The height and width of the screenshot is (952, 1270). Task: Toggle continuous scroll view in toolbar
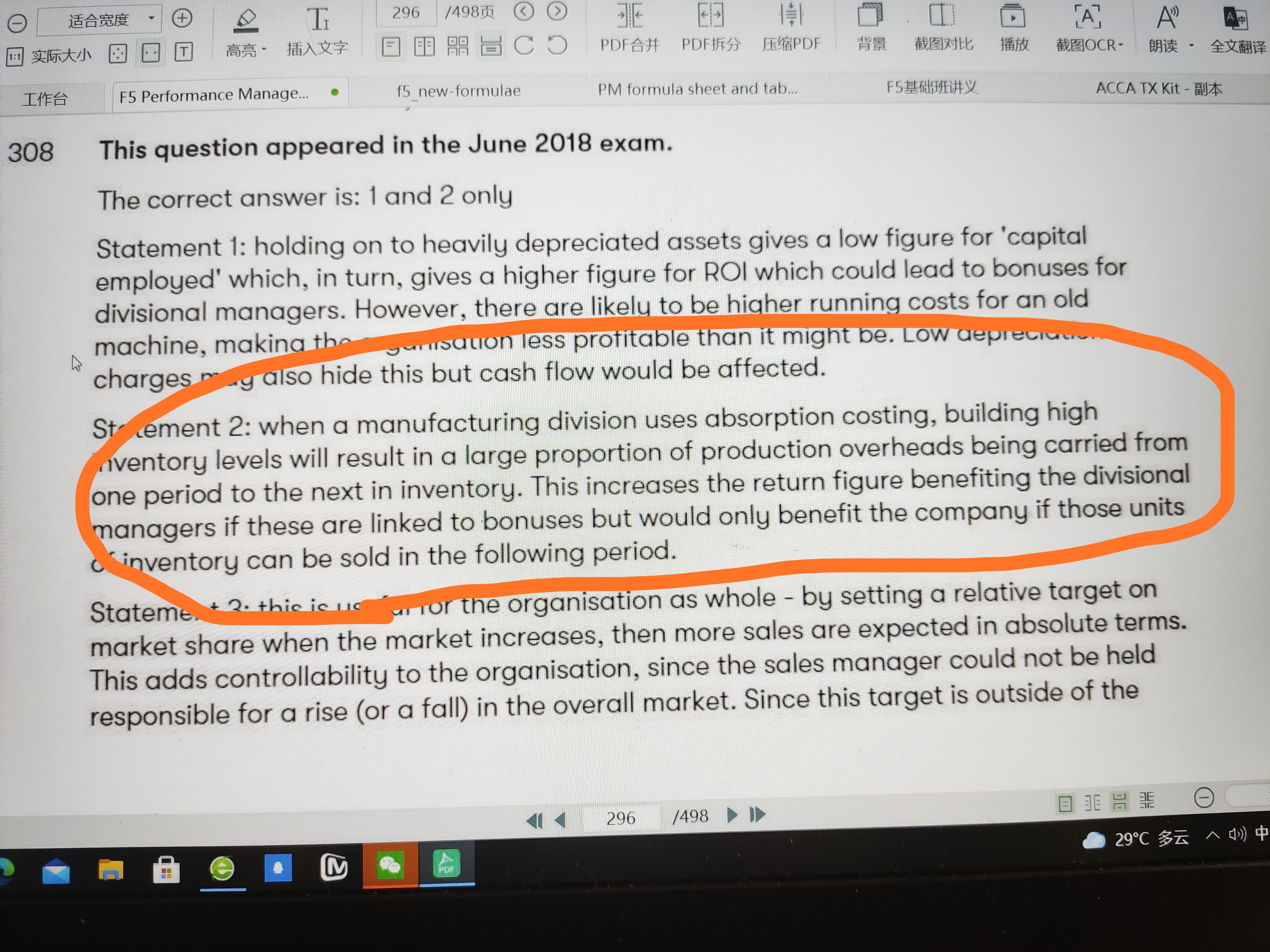pyautogui.click(x=491, y=46)
